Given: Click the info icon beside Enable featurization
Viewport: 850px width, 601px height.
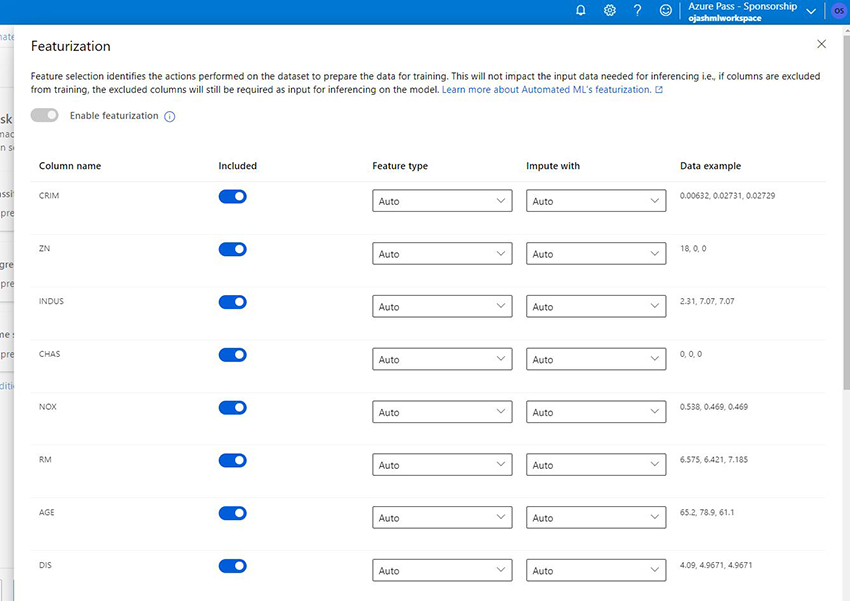Looking at the screenshot, I should pyautogui.click(x=170, y=116).
